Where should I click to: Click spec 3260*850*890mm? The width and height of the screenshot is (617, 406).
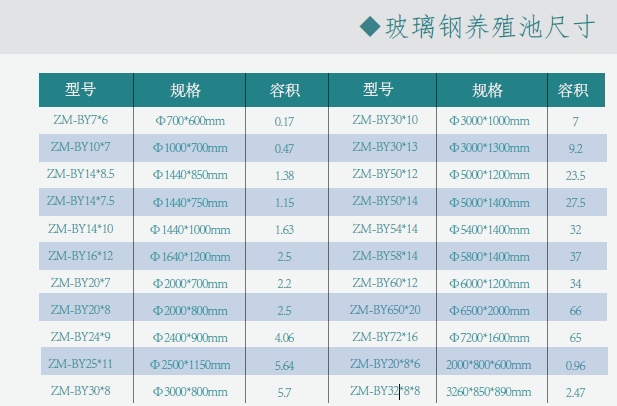(x=488, y=392)
